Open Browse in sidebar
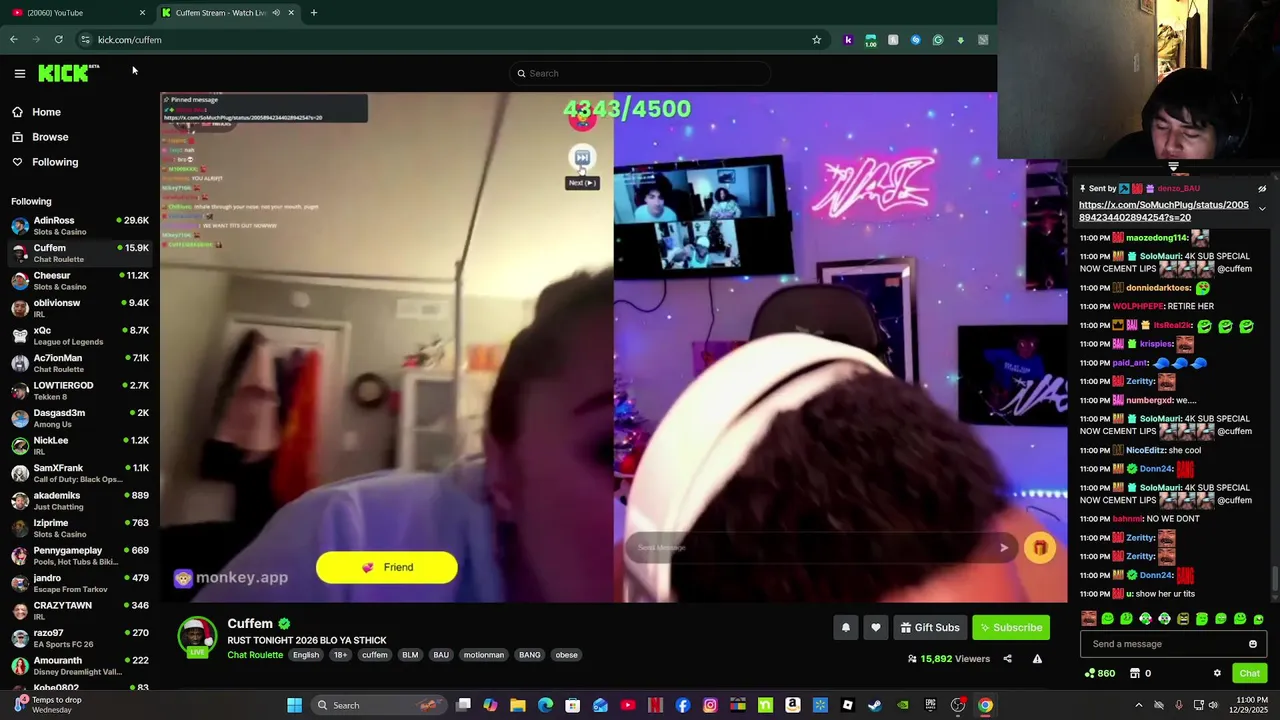Image resolution: width=1280 pixels, height=720 pixels. coord(40,137)
